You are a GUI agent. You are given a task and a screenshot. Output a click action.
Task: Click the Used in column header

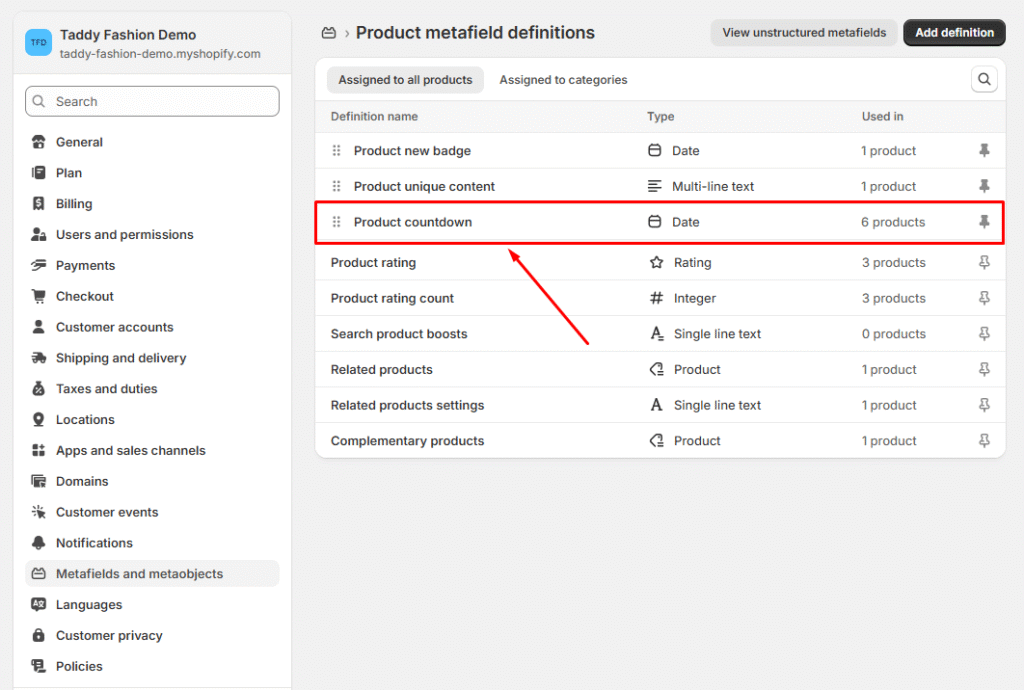[882, 116]
